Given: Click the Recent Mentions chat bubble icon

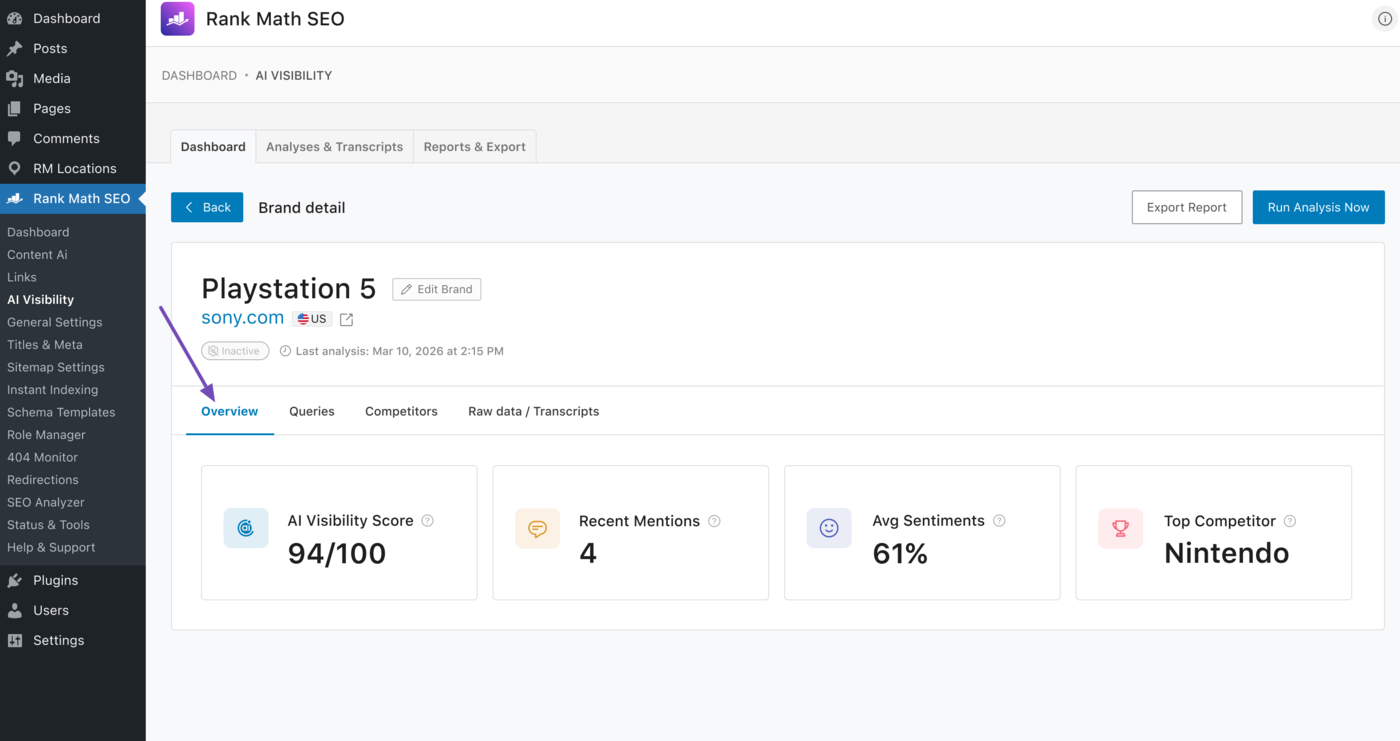Looking at the screenshot, I should (537, 528).
